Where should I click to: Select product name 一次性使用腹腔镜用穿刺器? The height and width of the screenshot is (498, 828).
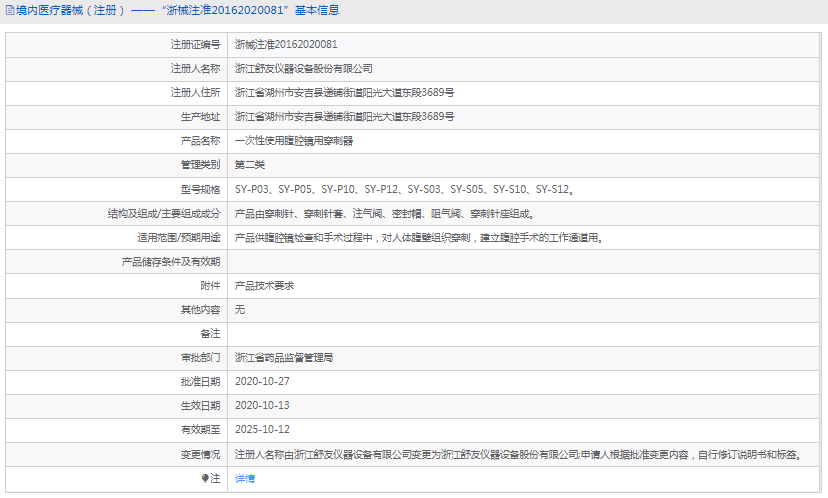[x=294, y=141]
